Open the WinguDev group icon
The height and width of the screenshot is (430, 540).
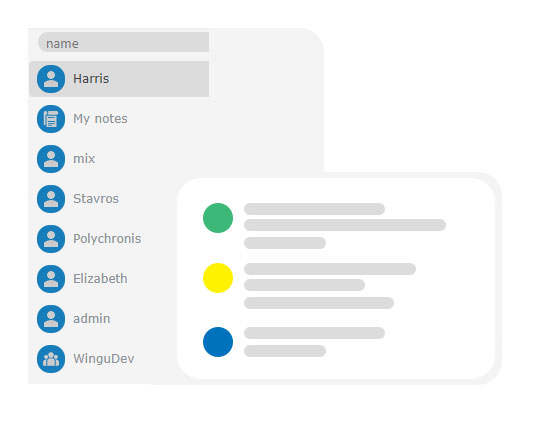(51, 359)
